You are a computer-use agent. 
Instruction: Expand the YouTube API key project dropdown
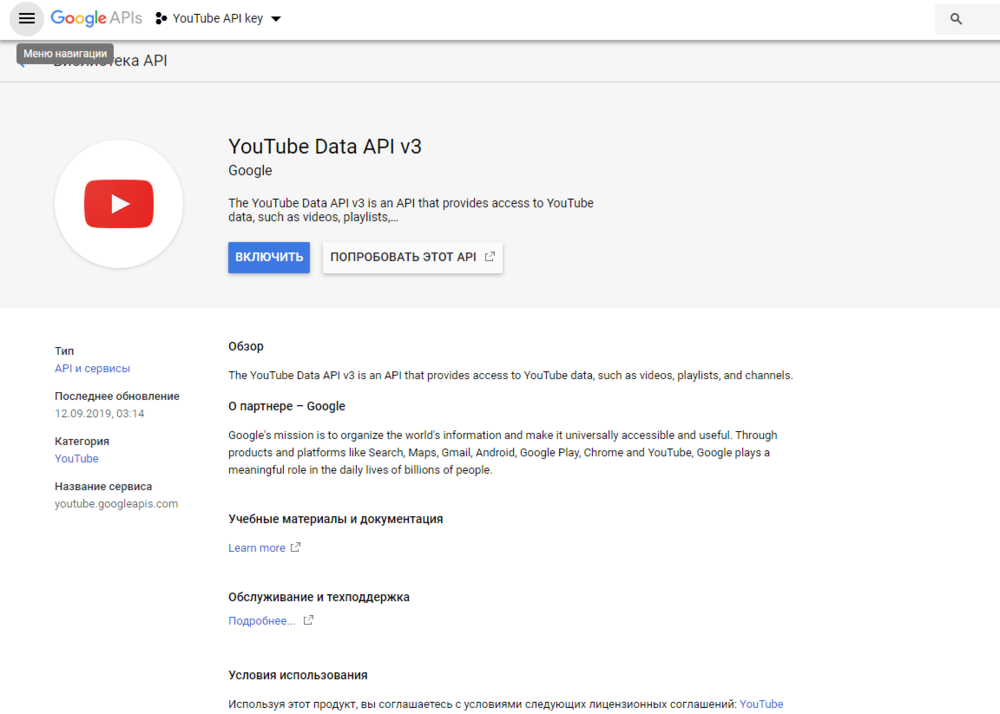point(276,19)
